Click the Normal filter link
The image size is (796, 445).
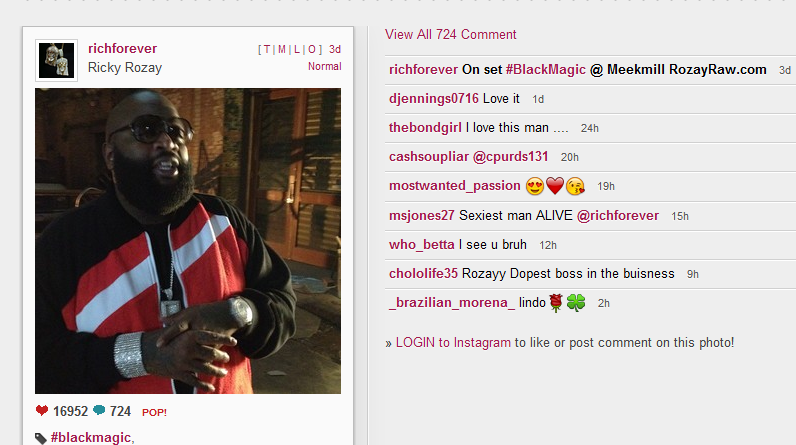pos(324,66)
